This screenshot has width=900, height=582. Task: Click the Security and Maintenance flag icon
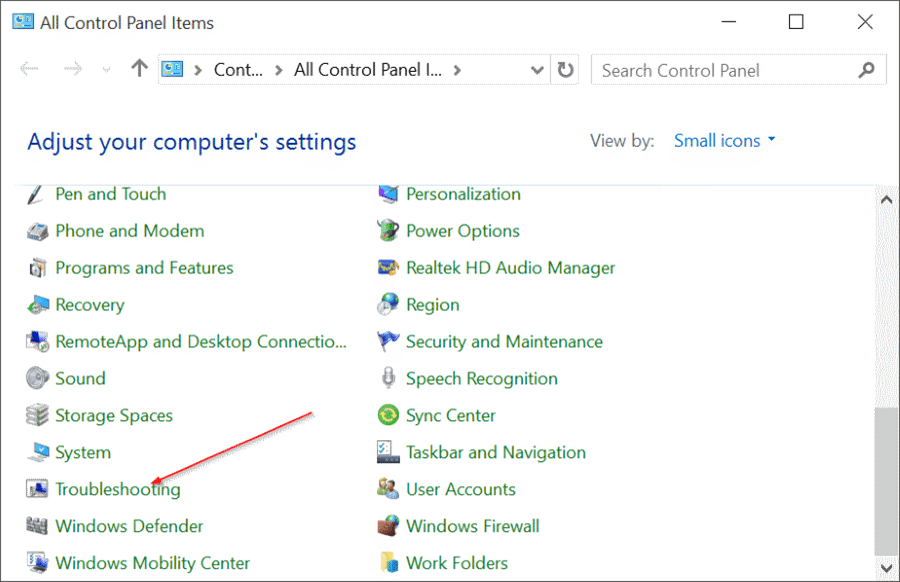388,341
